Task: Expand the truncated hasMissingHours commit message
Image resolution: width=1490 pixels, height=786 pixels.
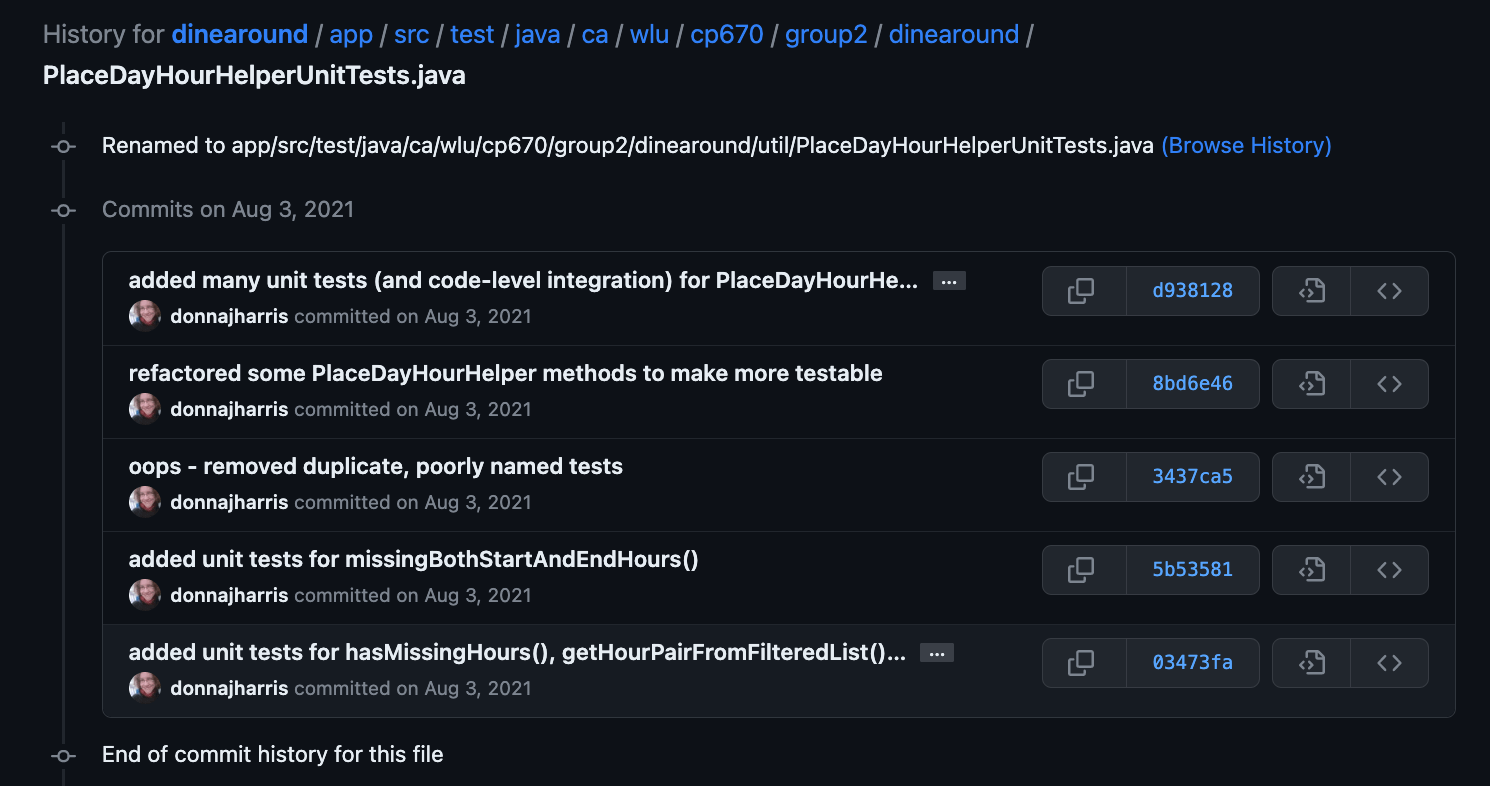Action: (x=936, y=652)
